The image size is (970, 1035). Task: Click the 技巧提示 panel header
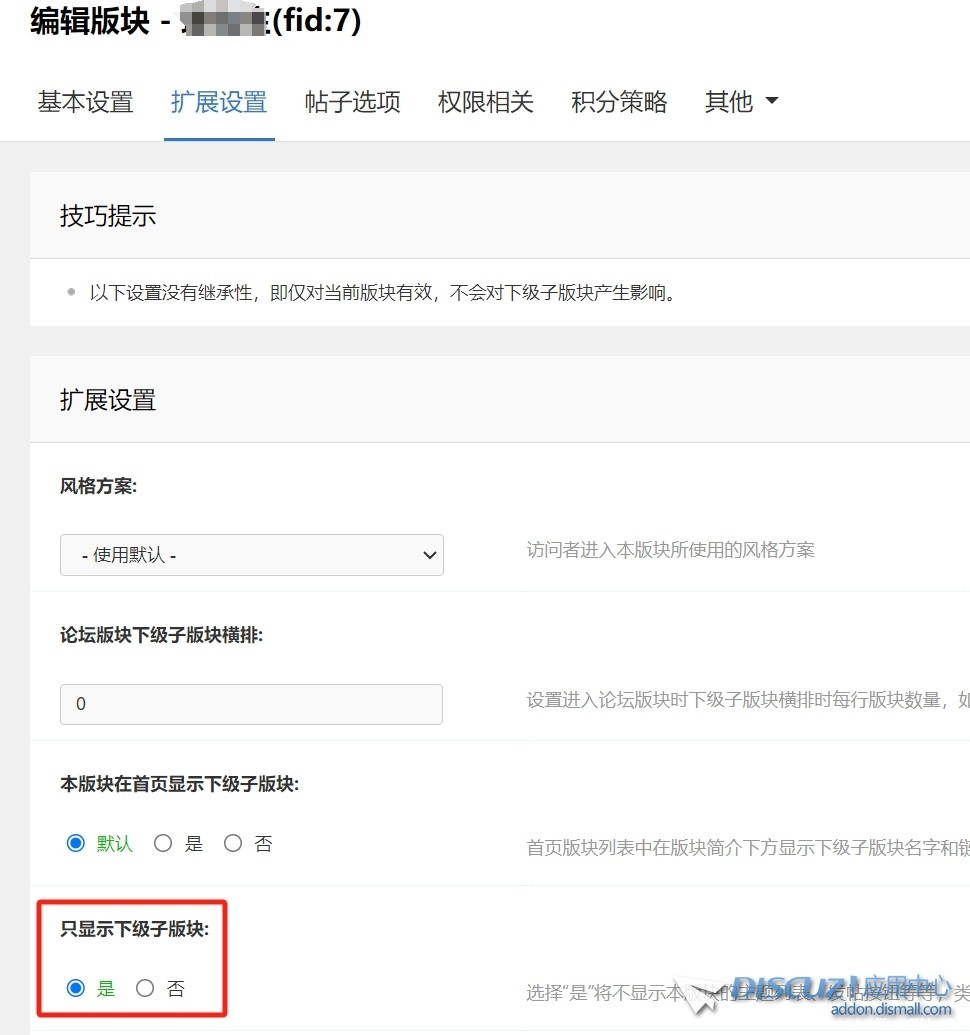108,215
